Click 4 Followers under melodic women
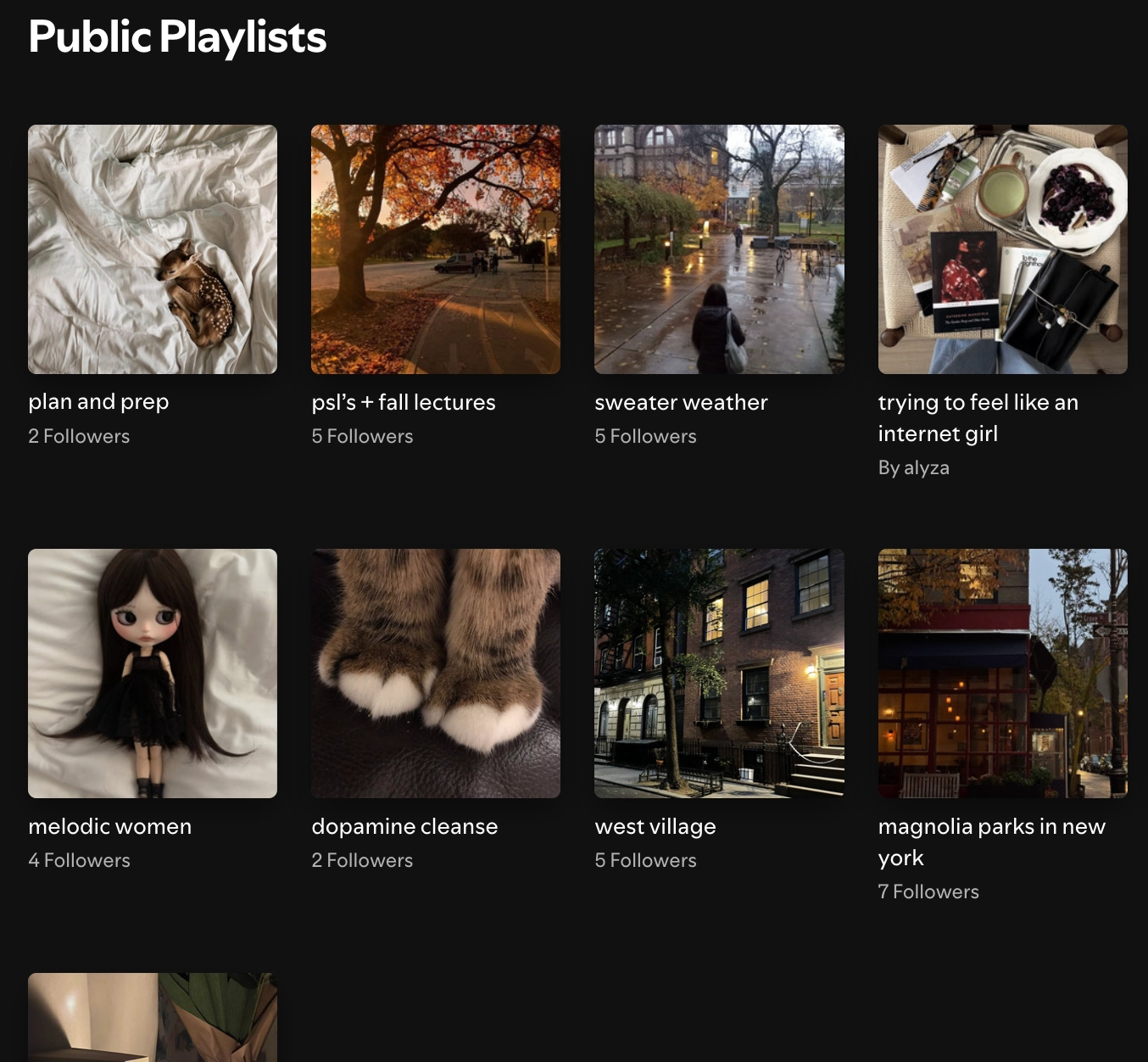This screenshot has width=1148, height=1062. [x=79, y=860]
